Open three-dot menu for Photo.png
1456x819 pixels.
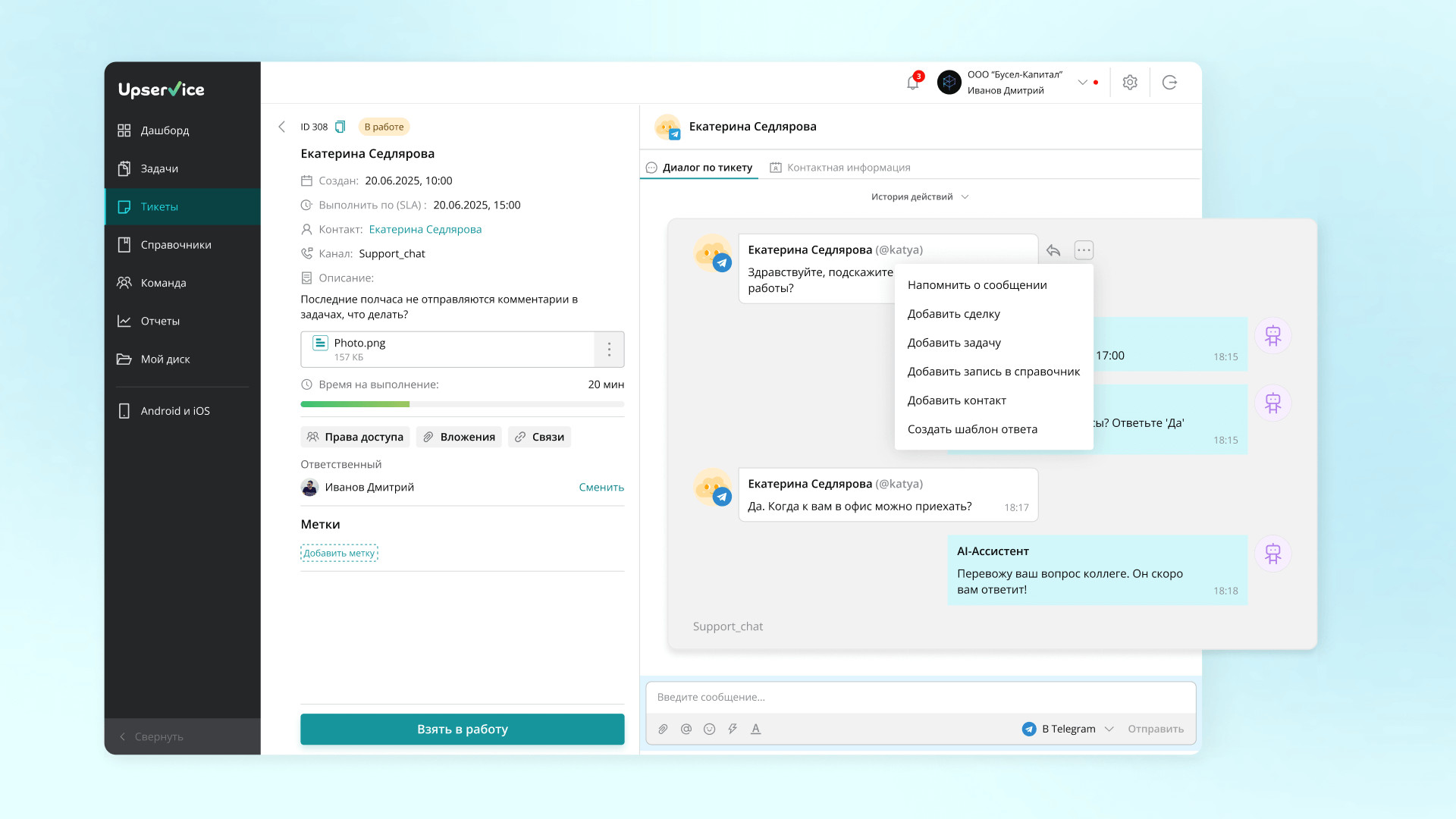tap(609, 349)
